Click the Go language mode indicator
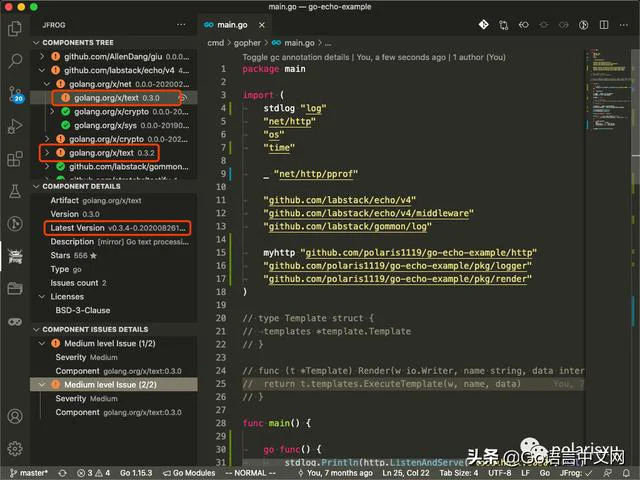 click(x=545, y=473)
